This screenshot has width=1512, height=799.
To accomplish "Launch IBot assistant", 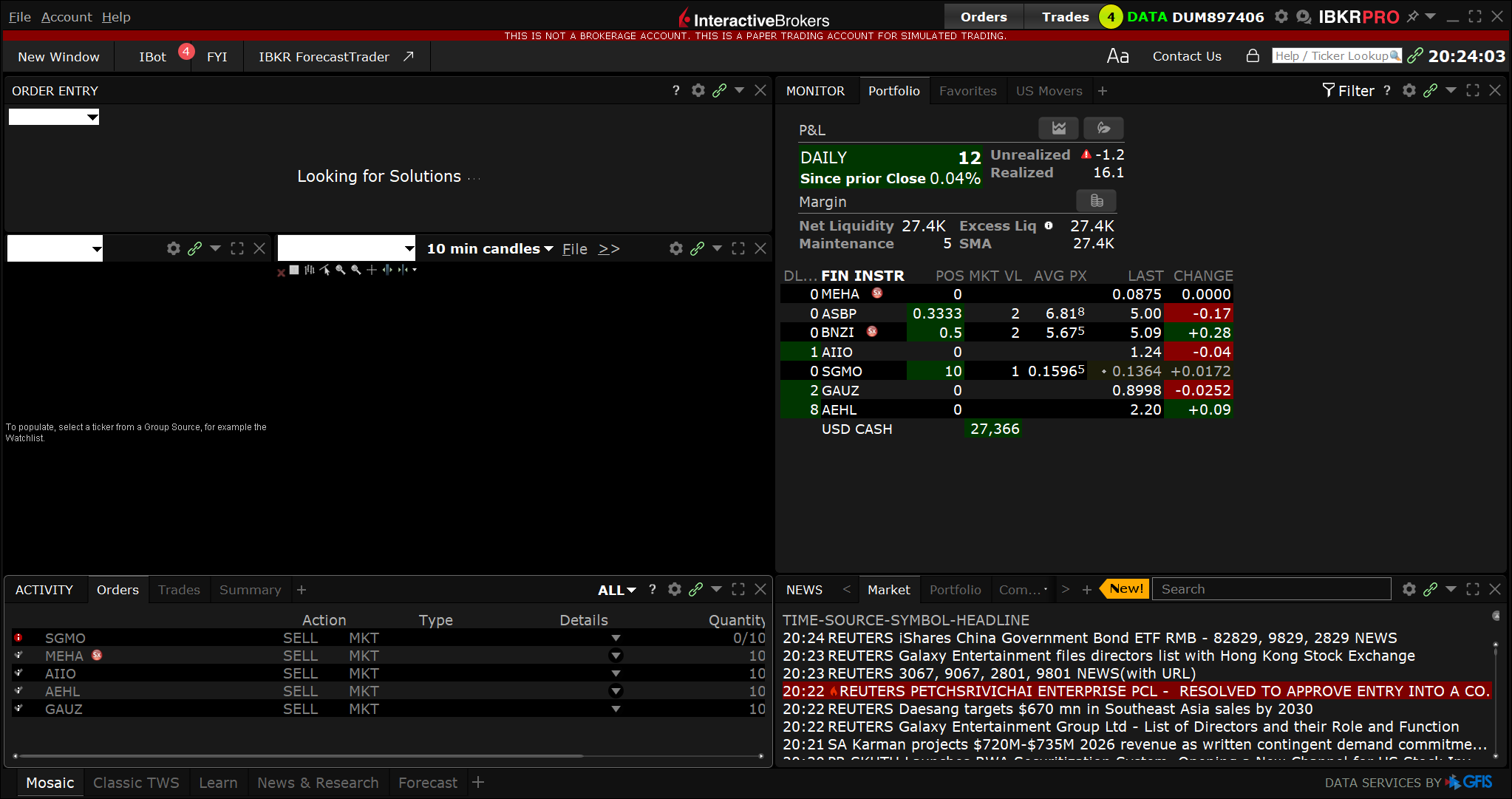I will pyautogui.click(x=153, y=56).
